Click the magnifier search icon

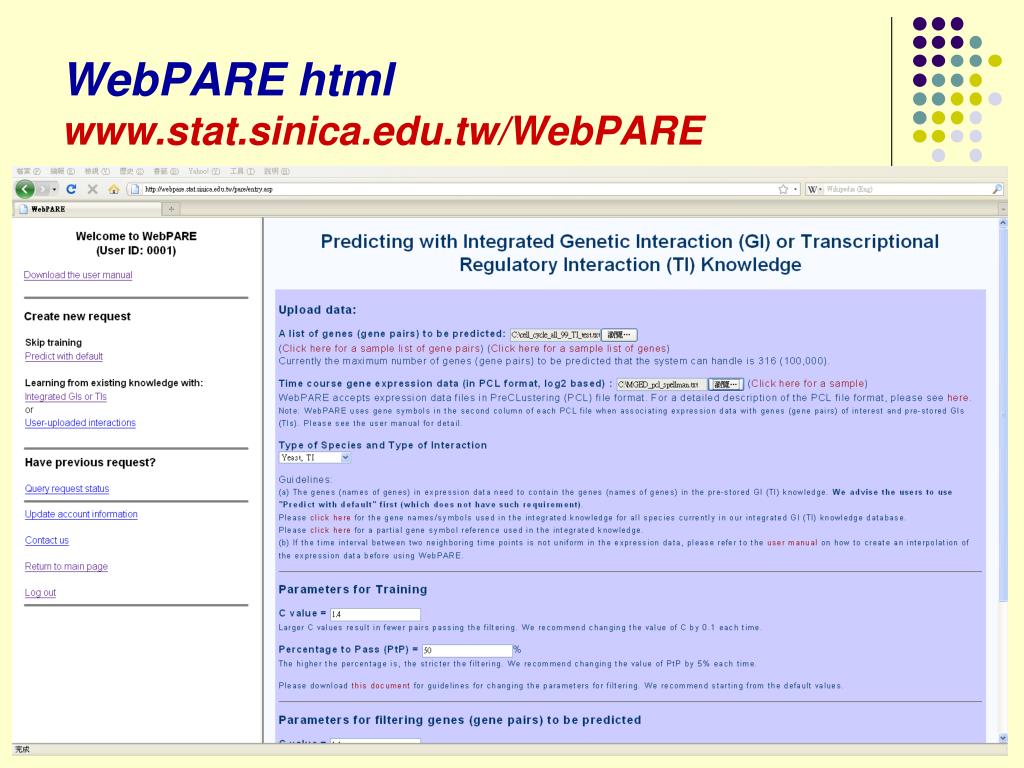pos(997,189)
